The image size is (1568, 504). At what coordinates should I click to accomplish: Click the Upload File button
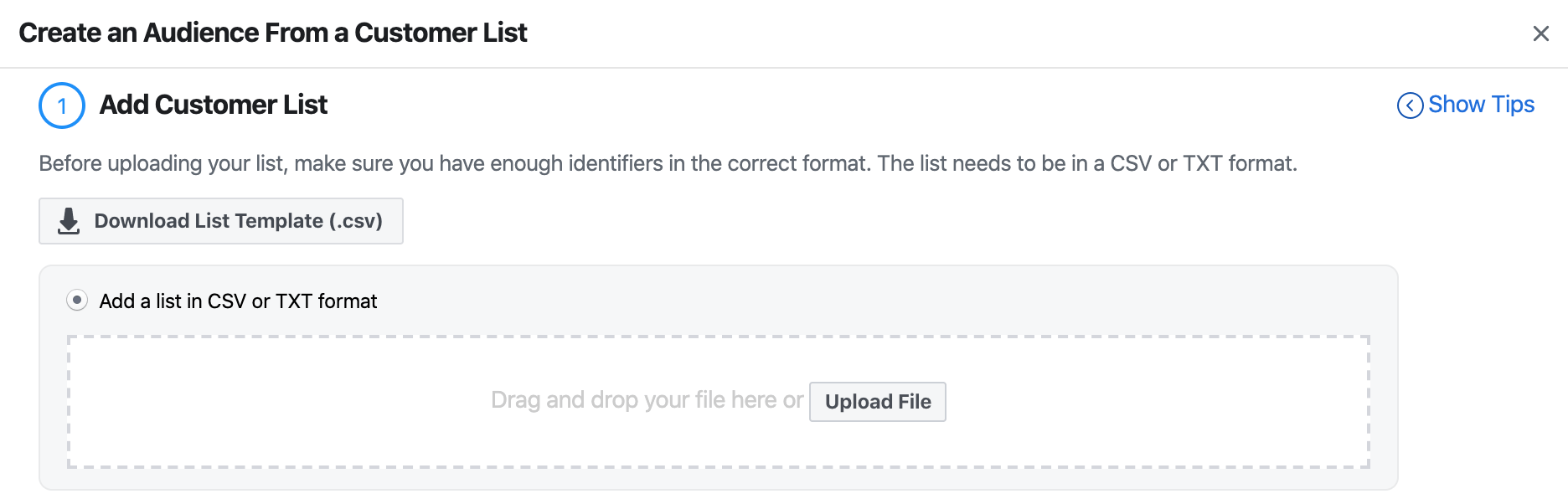pyautogui.click(x=877, y=402)
